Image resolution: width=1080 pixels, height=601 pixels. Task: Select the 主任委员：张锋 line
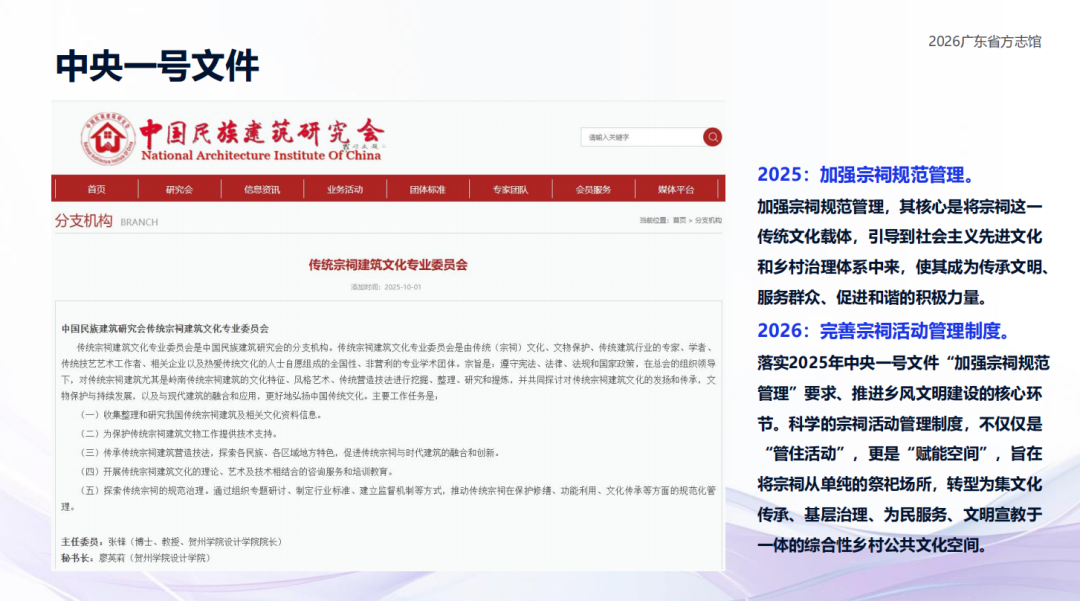[x=172, y=542]
